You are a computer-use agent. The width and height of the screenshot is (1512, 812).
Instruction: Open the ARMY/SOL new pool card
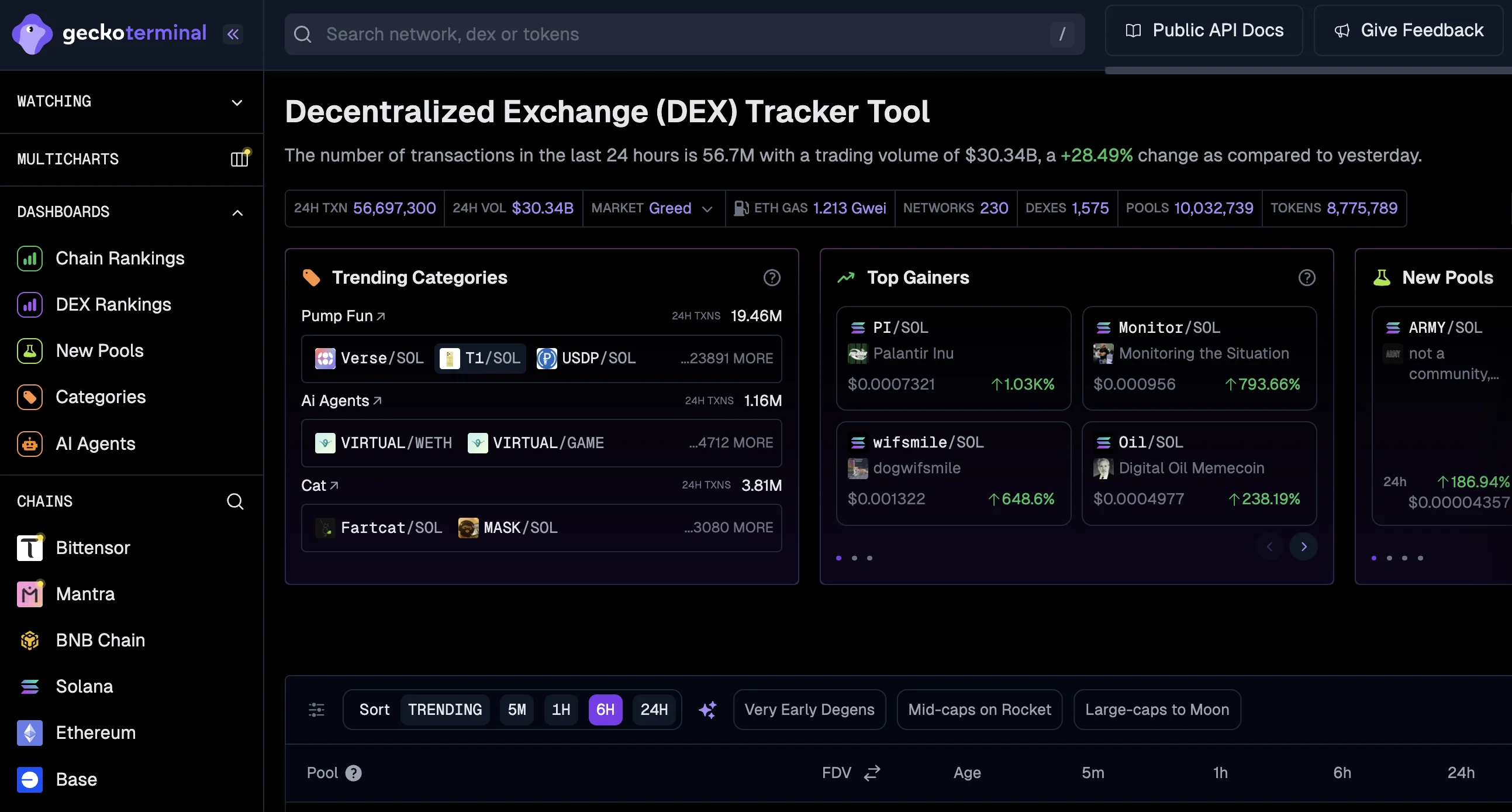click(x=1442, y=416)
